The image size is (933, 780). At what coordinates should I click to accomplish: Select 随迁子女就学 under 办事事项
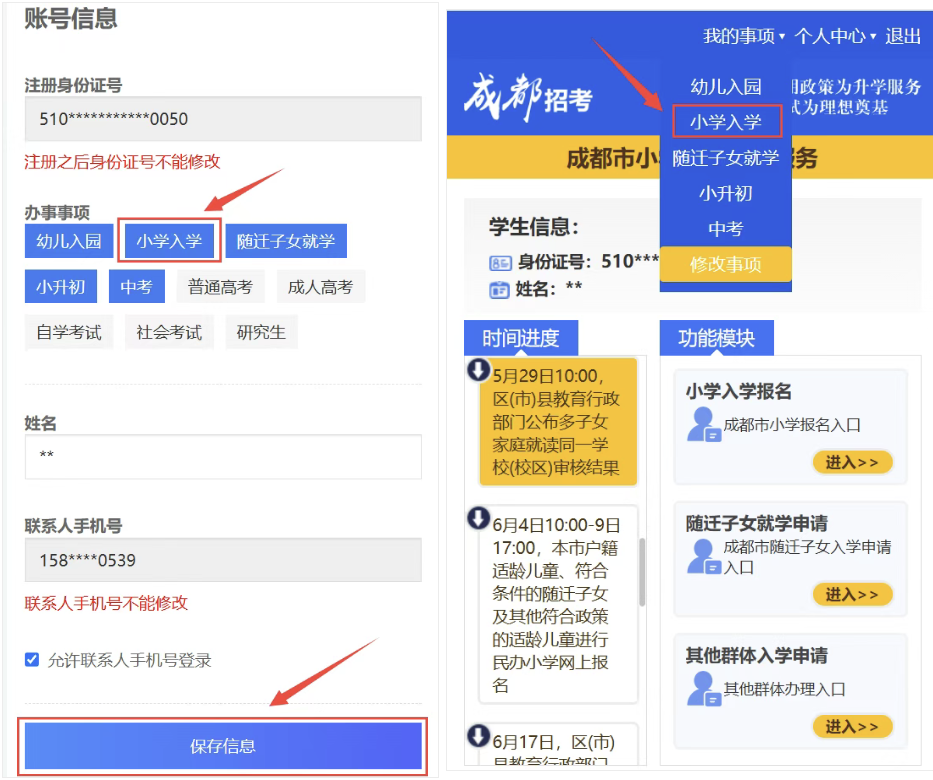pos(286,241)
